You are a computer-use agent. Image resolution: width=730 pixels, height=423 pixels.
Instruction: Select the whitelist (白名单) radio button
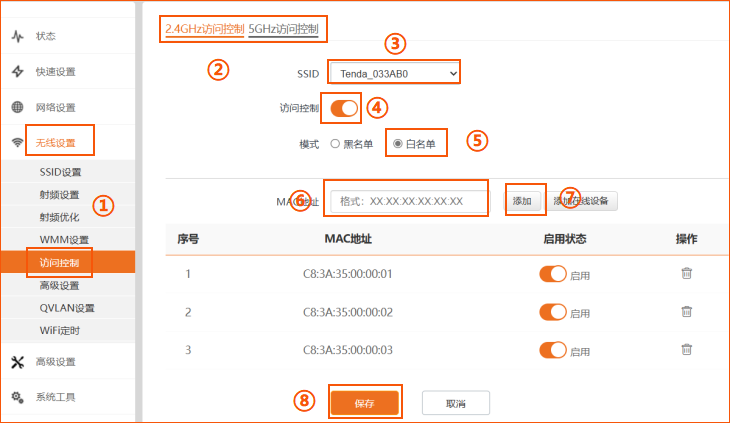(398, 144)
